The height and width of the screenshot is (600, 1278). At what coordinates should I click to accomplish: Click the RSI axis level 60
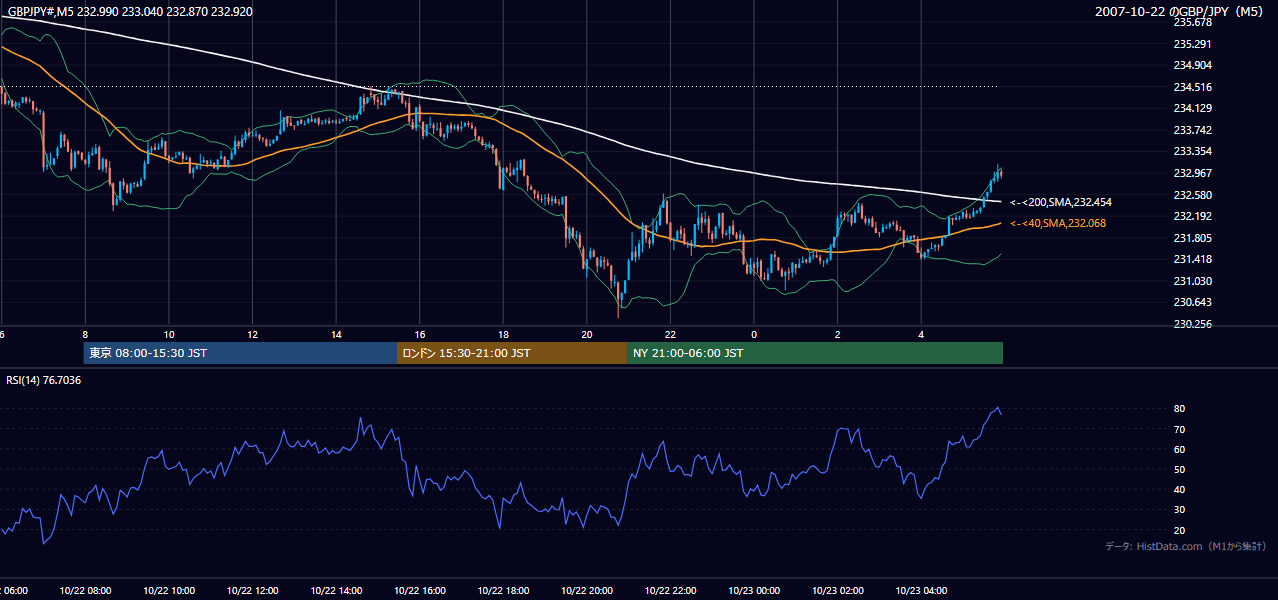(x=1180, y=449)
